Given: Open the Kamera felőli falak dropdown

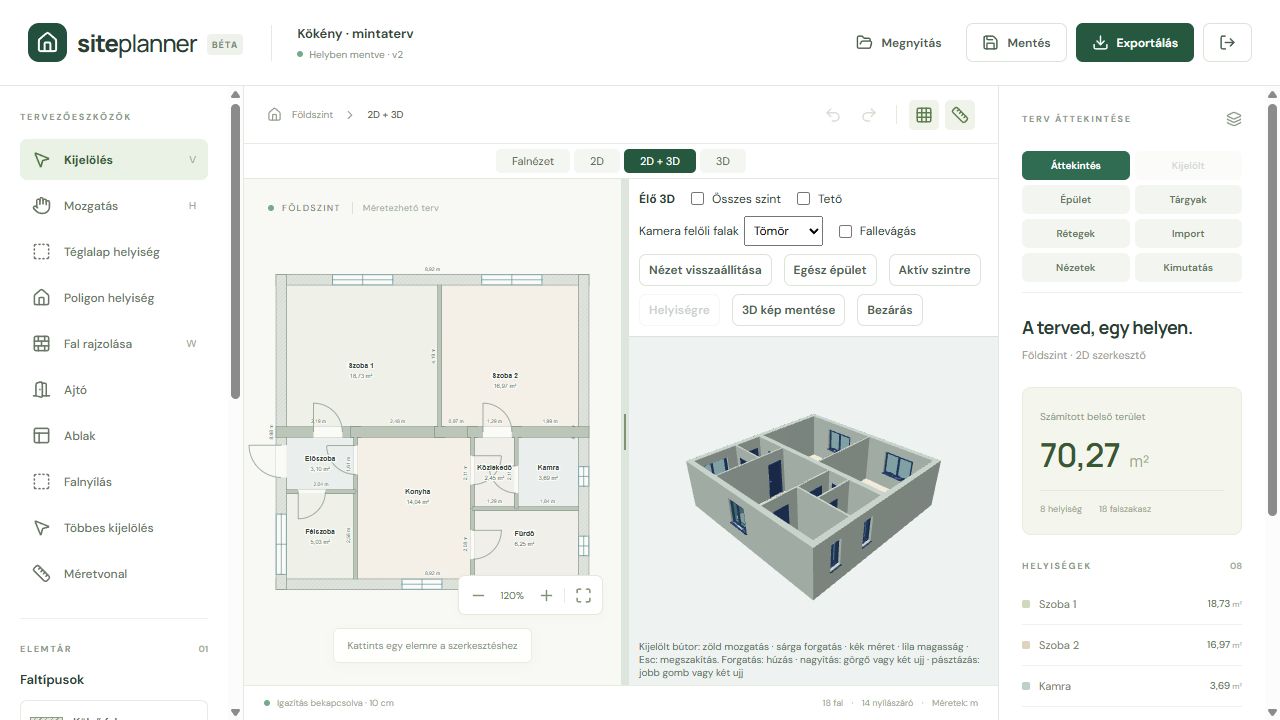Looking at the screenshot, I should 783,231.
